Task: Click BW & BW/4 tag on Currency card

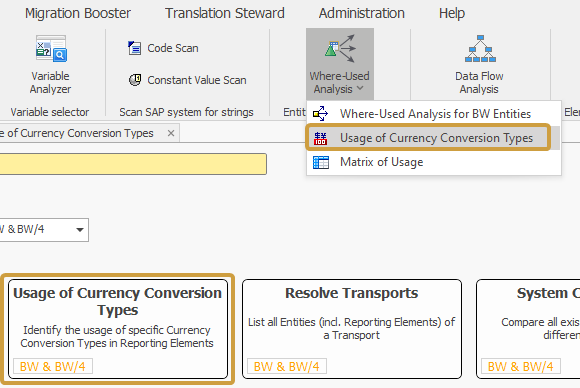Action: (53, 367)
